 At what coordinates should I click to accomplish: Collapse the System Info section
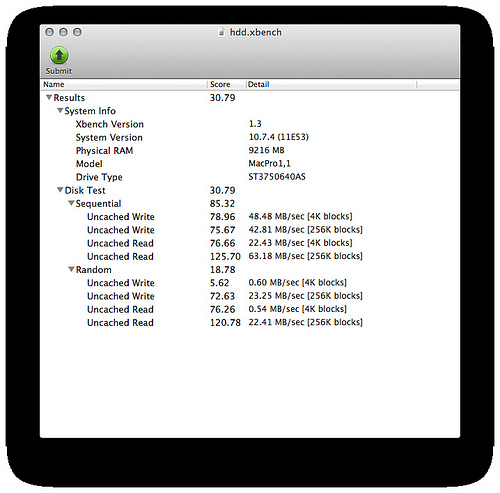point(60,110)
